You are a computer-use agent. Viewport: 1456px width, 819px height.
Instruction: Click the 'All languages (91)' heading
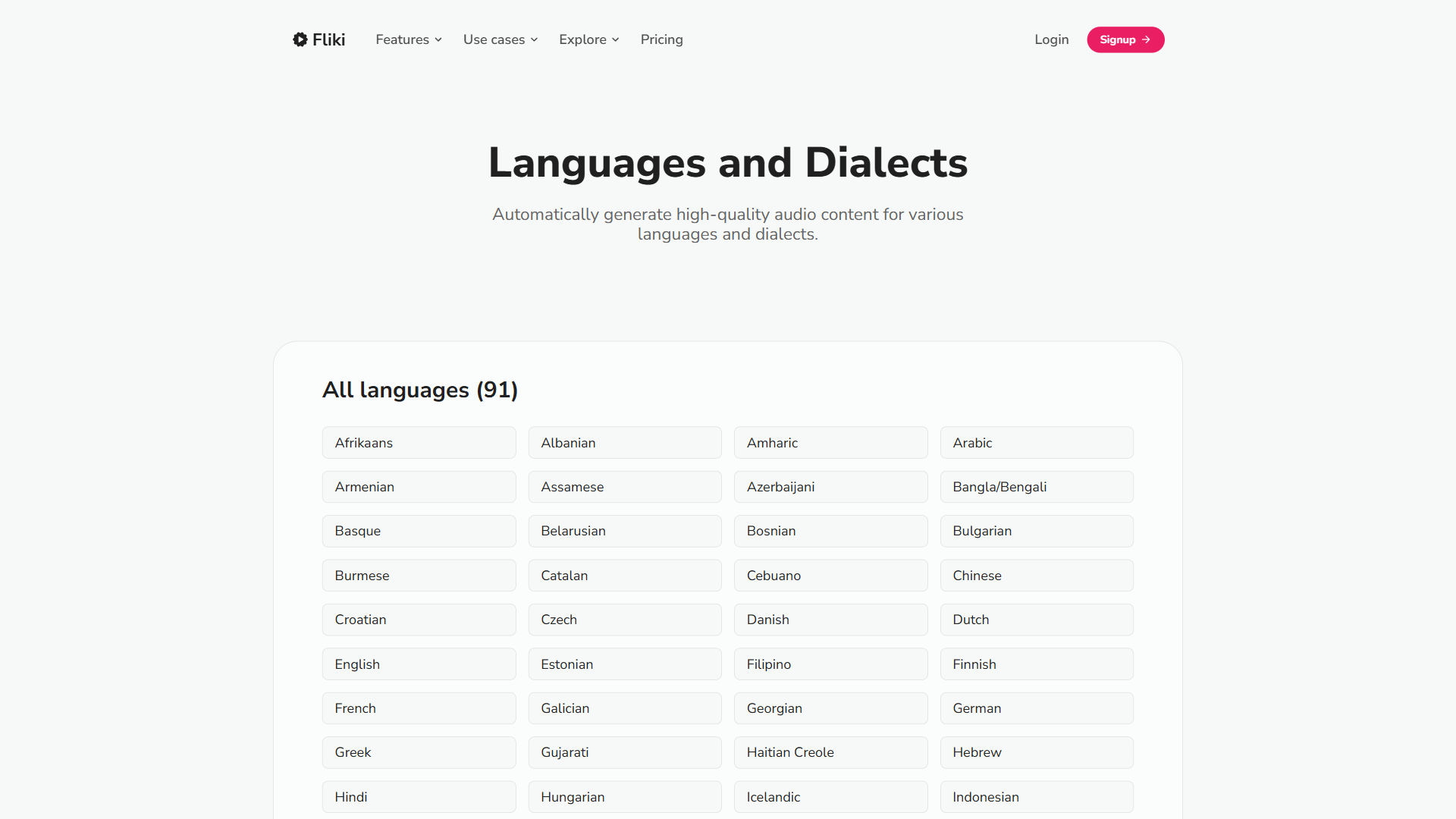420,390
